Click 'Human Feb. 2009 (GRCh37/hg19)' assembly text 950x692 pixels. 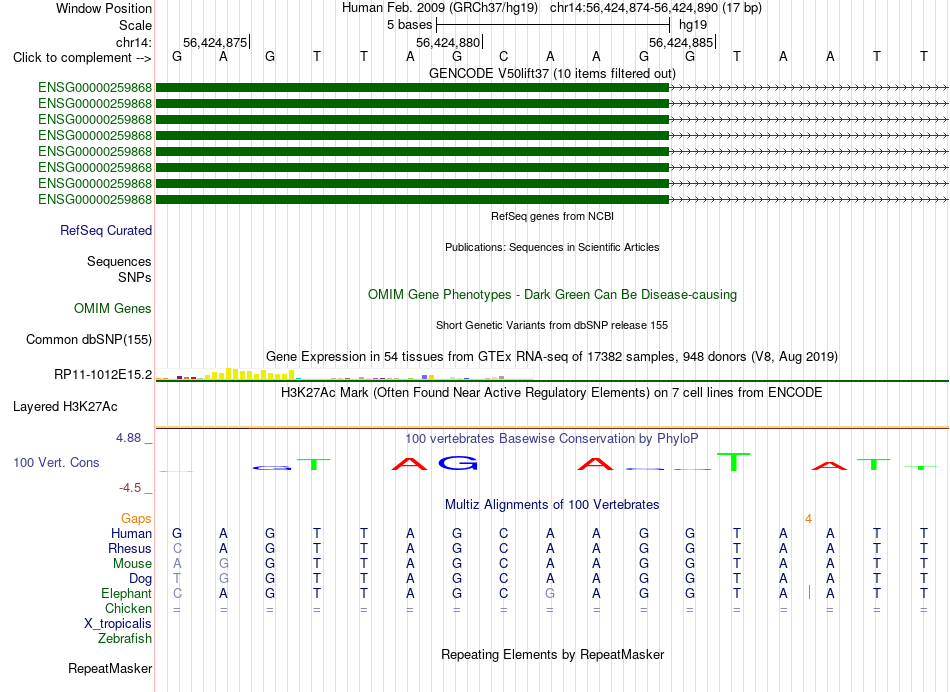(x=440, y=8)
